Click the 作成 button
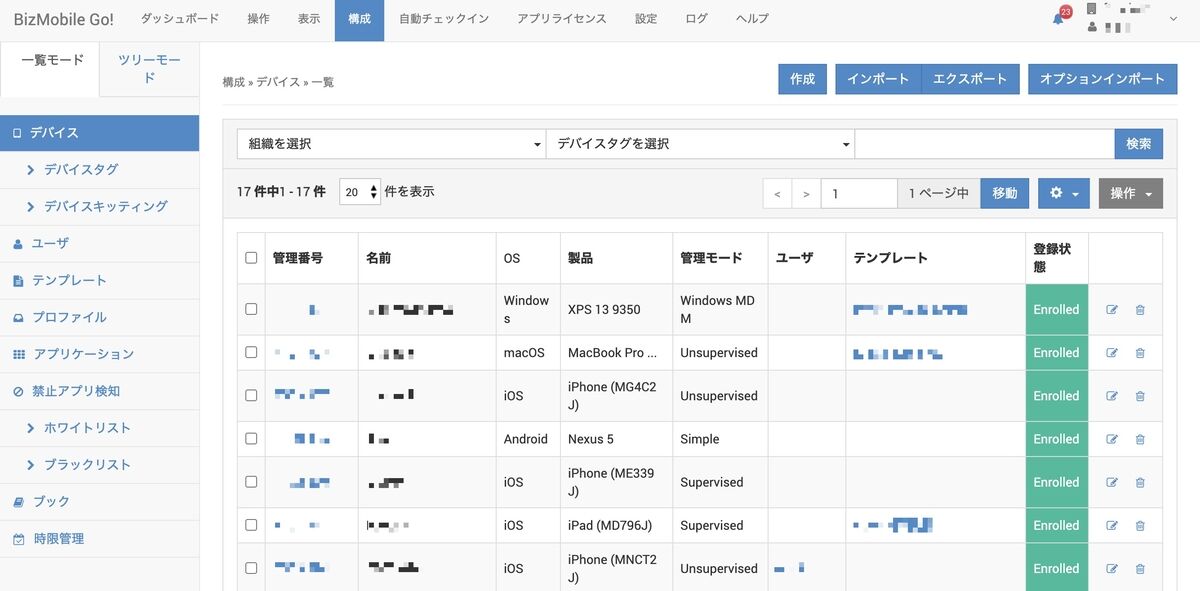The image size is (1200, 591). (803, 79)
